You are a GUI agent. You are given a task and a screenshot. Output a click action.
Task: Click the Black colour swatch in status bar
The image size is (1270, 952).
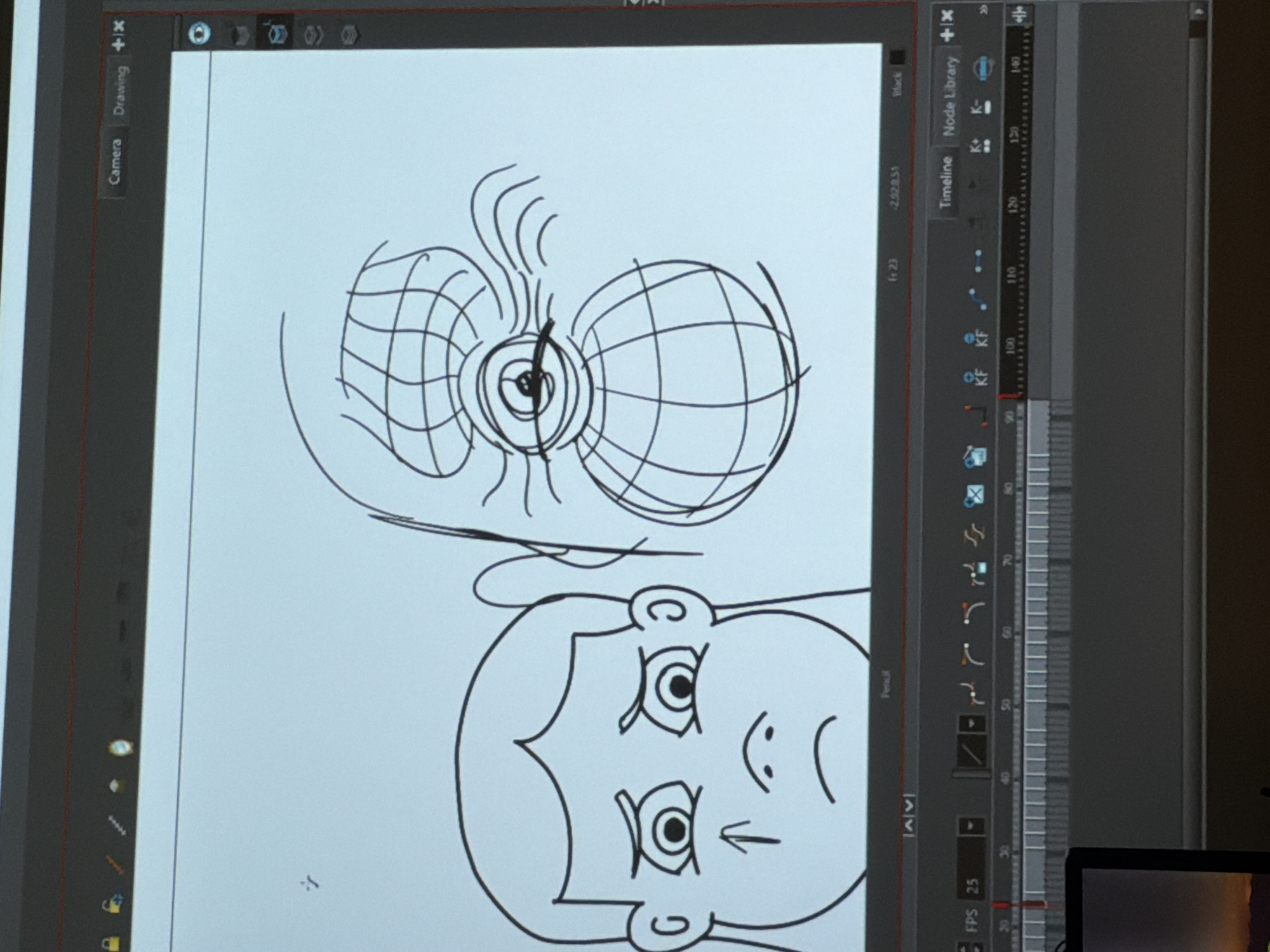tap(896, 58)
